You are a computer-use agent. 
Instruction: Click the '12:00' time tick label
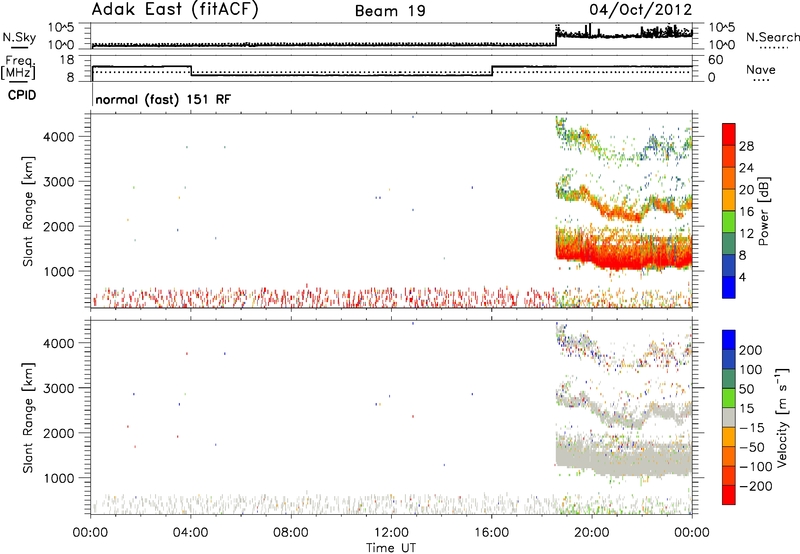point(391,533)
